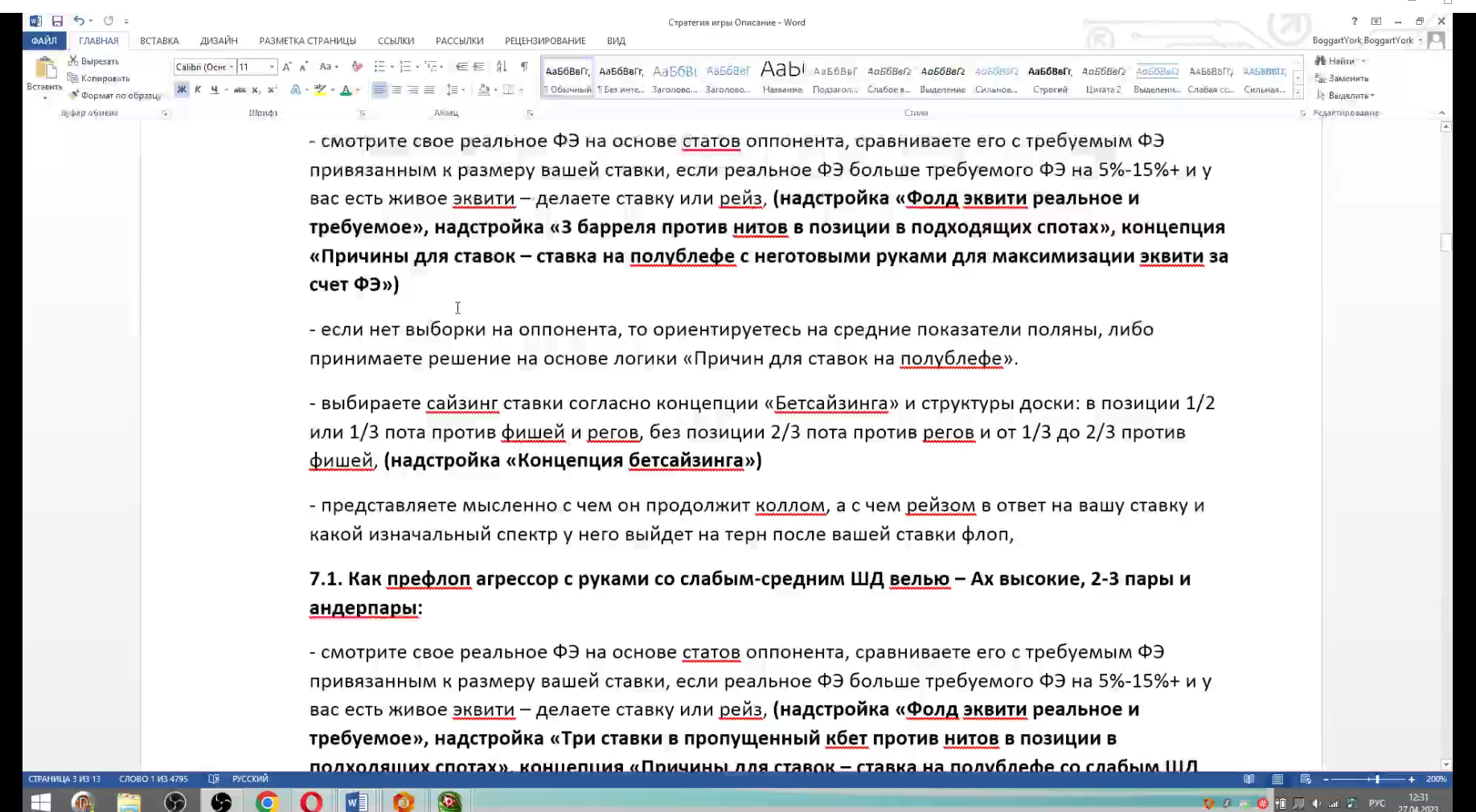
Task: Toggle Center paragraph alignment
Action: click(x=396, y=89)
